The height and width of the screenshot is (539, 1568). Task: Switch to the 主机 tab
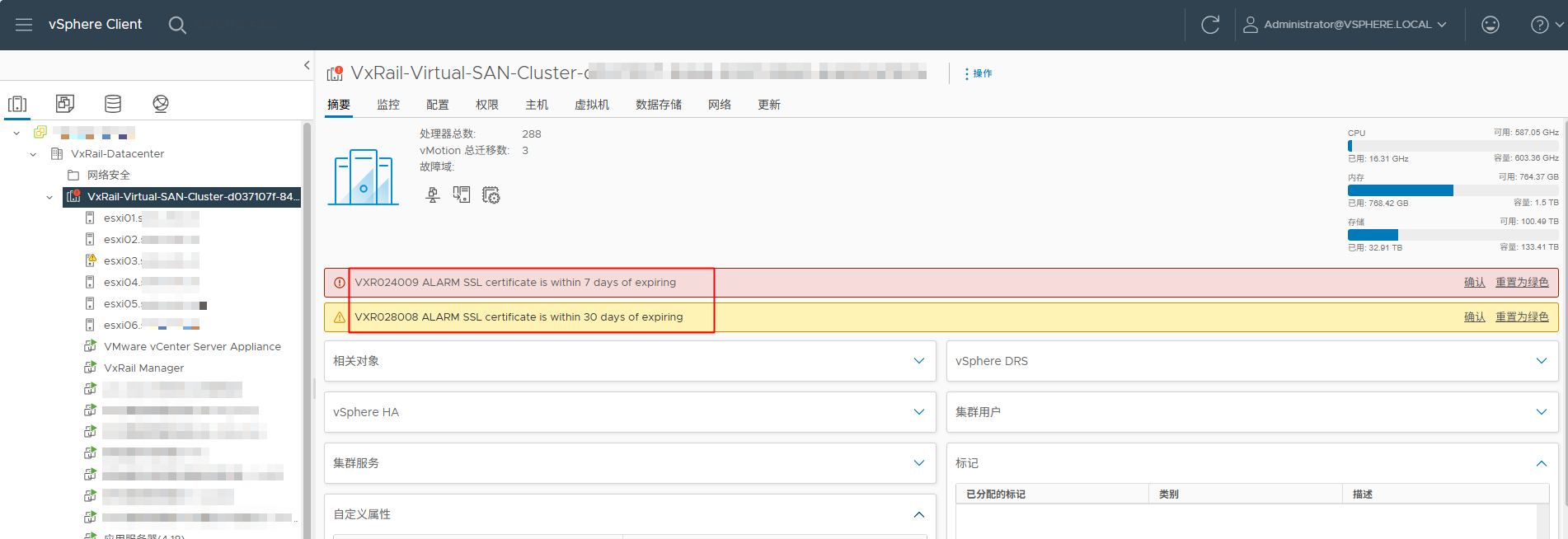tap(537, 105)
